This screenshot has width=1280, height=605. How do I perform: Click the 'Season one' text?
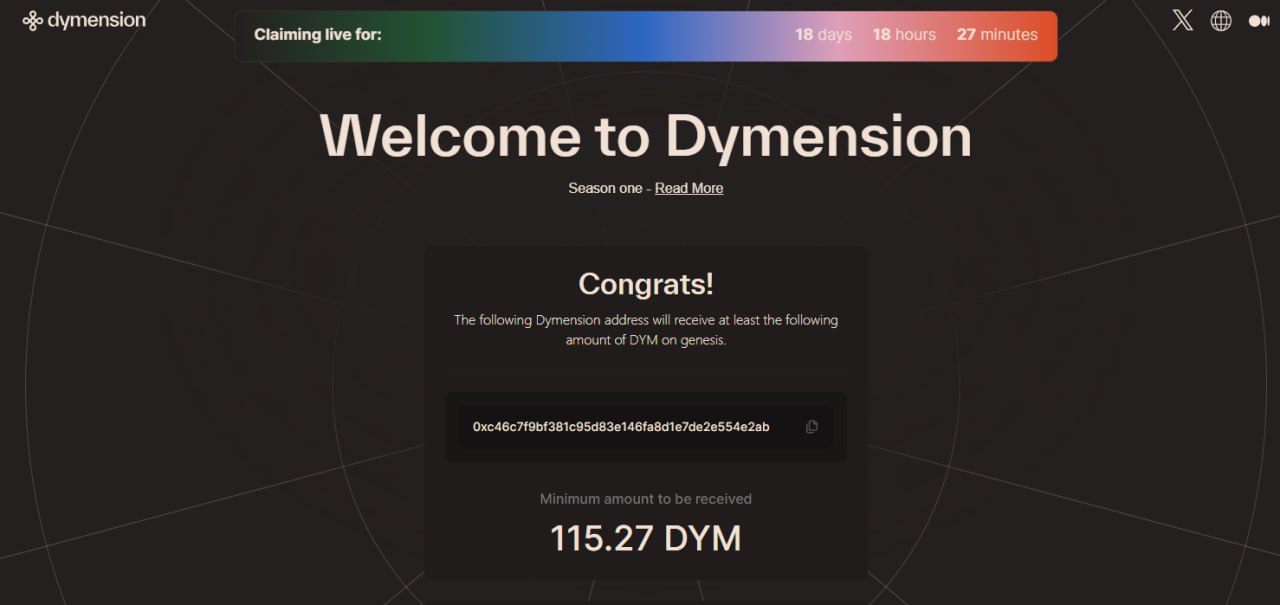(x=605, y=188)
